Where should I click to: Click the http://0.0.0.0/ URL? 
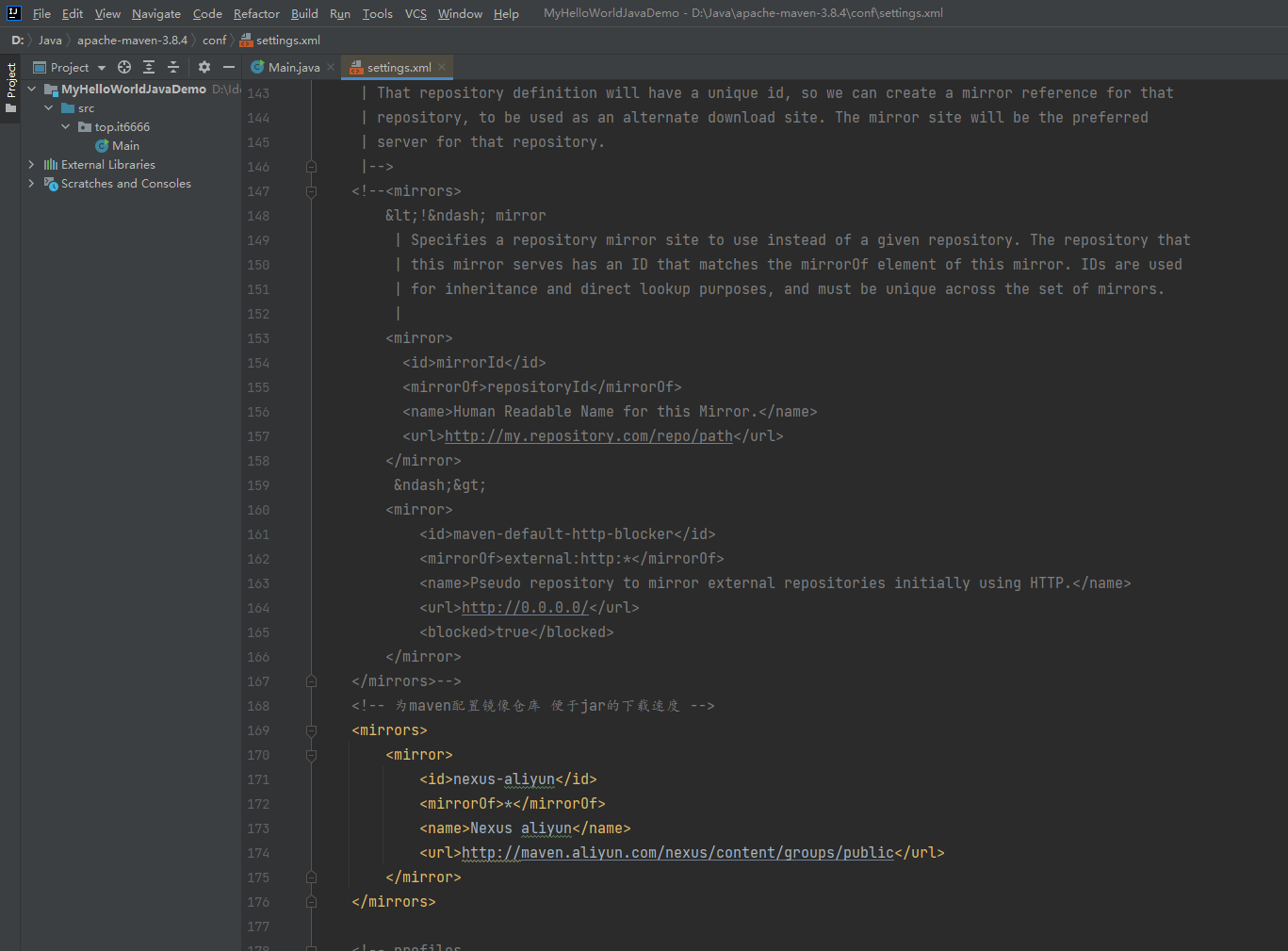point(525,608)
